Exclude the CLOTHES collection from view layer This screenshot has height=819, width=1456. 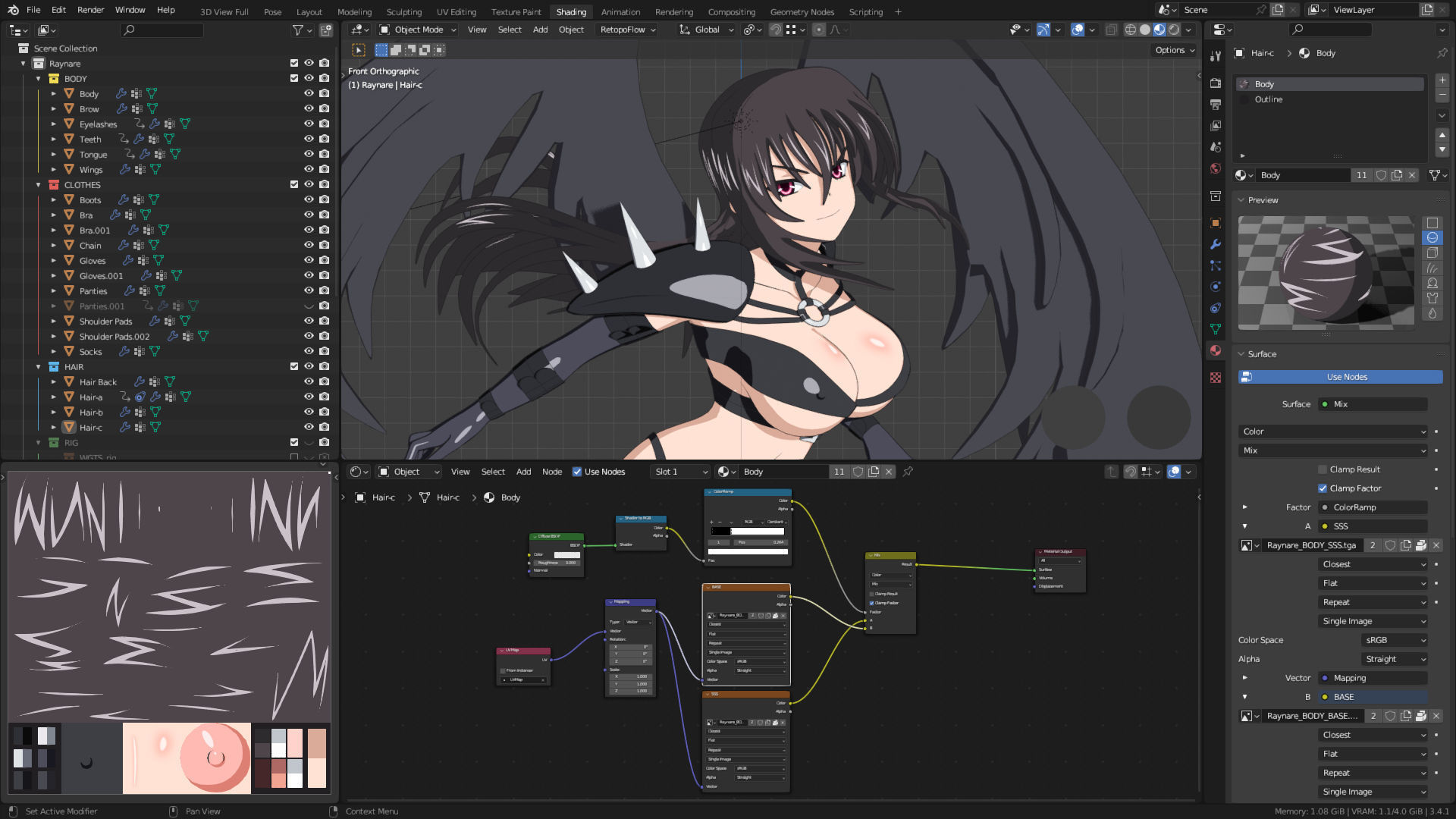(x=294, y=184)
